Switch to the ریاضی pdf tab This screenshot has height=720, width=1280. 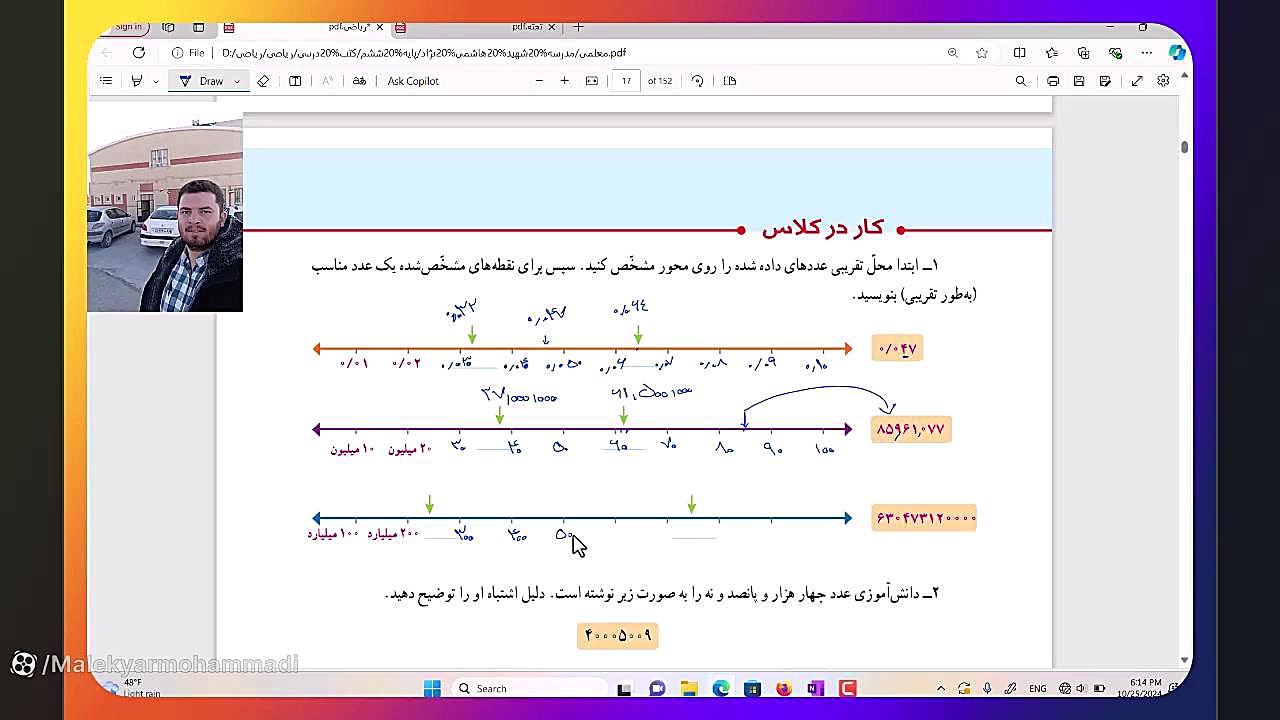coord(304,27)
